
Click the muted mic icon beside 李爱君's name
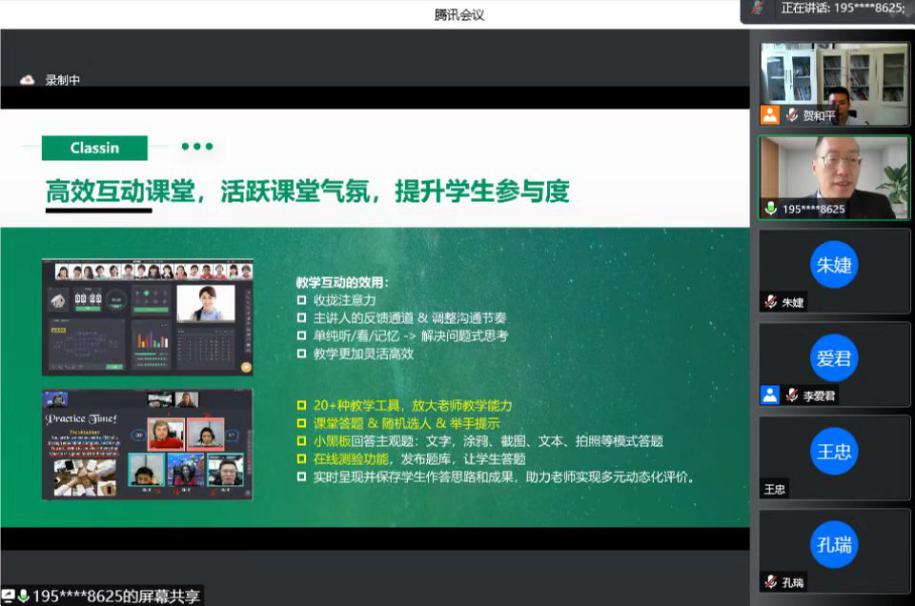tap(792, 395)
